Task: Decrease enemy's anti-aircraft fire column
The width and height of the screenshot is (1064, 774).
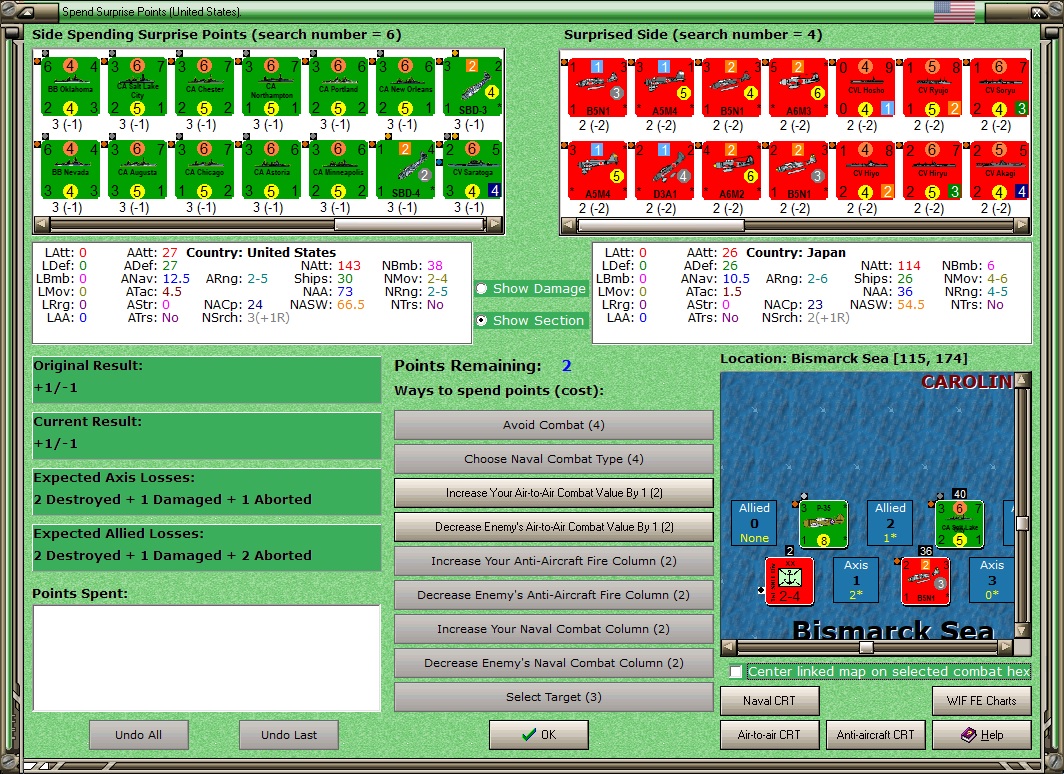Action: [554, 595]
